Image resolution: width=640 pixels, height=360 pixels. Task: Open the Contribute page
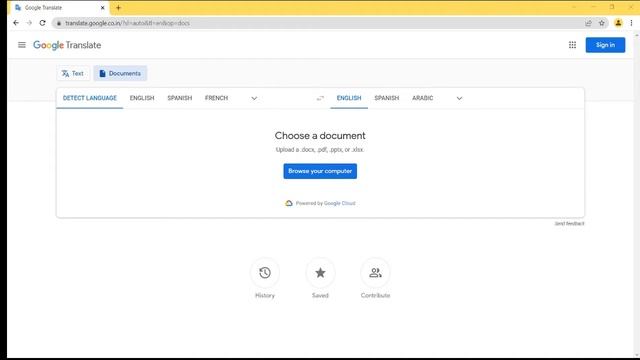376,278
